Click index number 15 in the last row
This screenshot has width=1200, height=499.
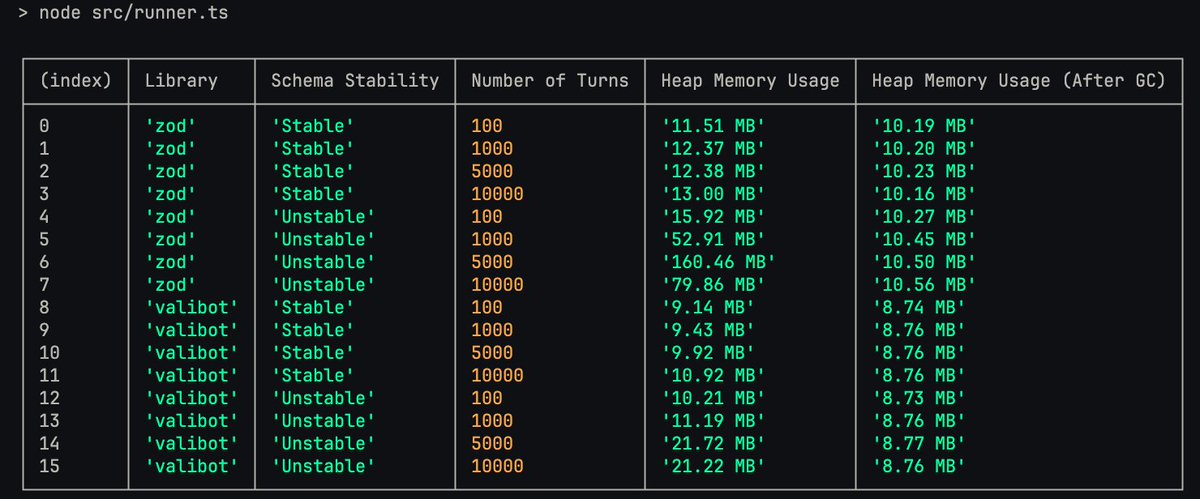pos(49,466)
